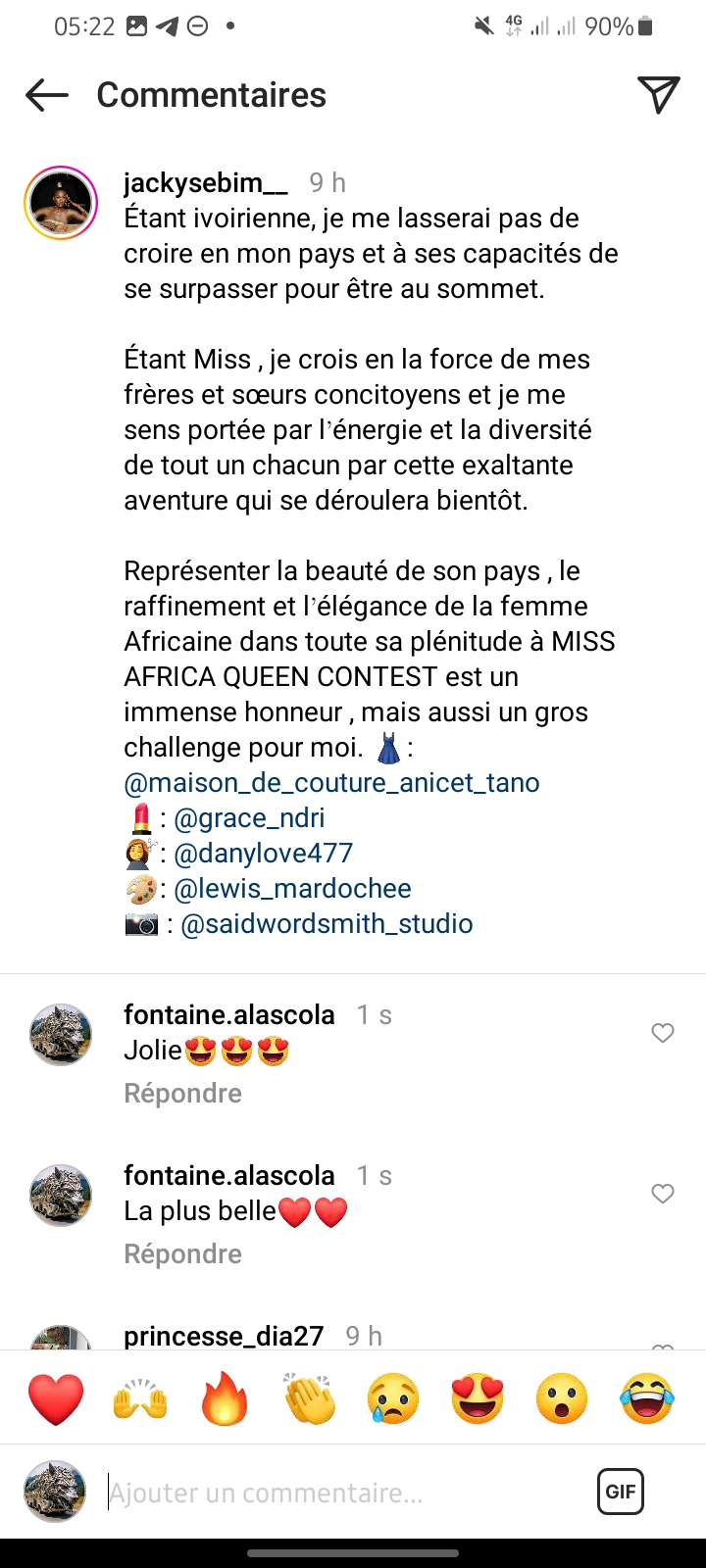Tap Répondre under "La plus belle"
The image size is (706, 1568).
(182, 1254)
